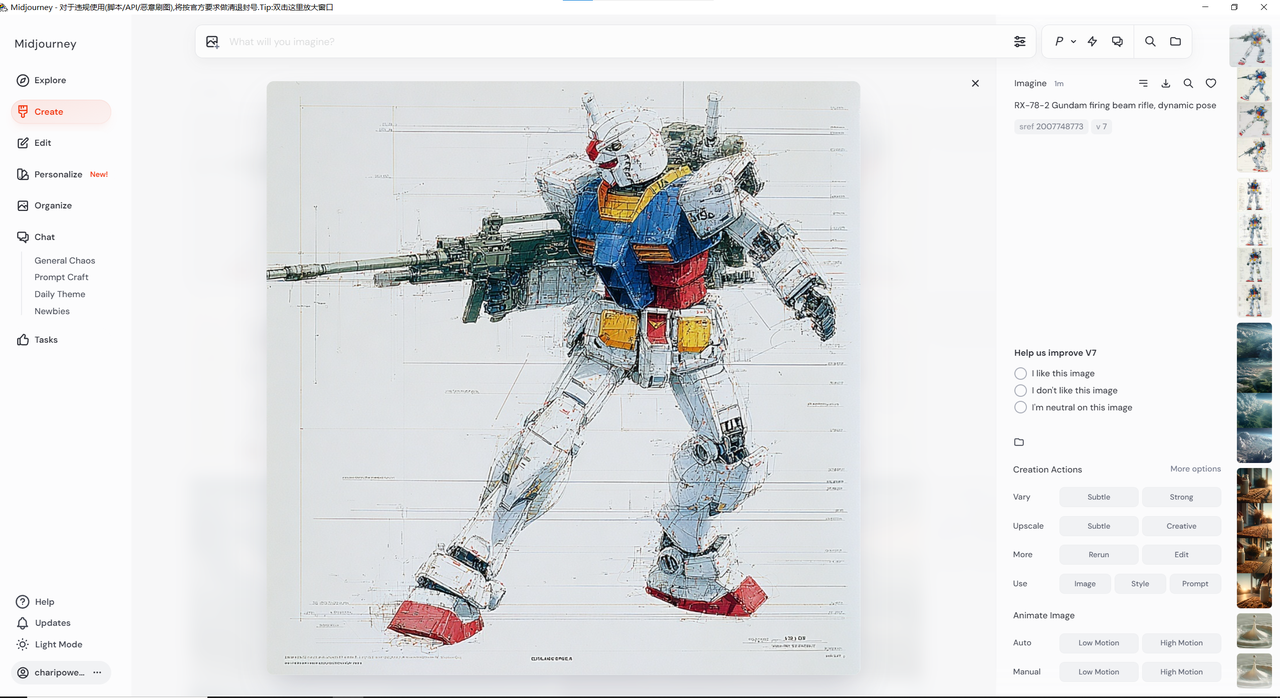Toggle the P personalization button

pos(1059,42)
